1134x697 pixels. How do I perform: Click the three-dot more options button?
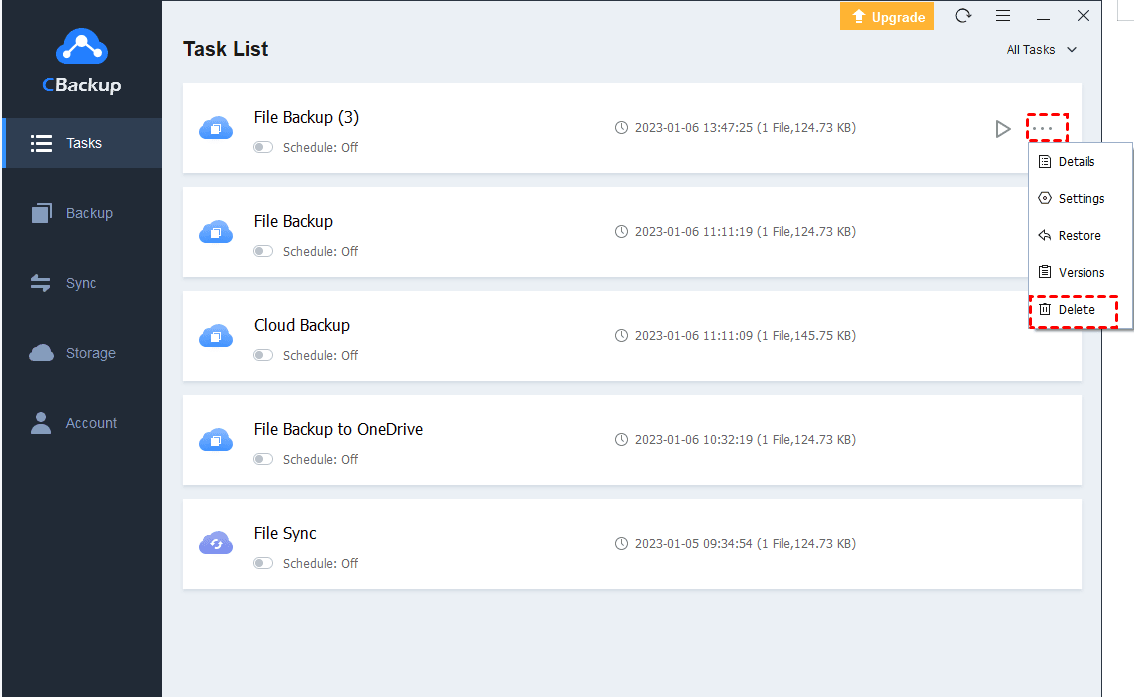pos(1046,128)
